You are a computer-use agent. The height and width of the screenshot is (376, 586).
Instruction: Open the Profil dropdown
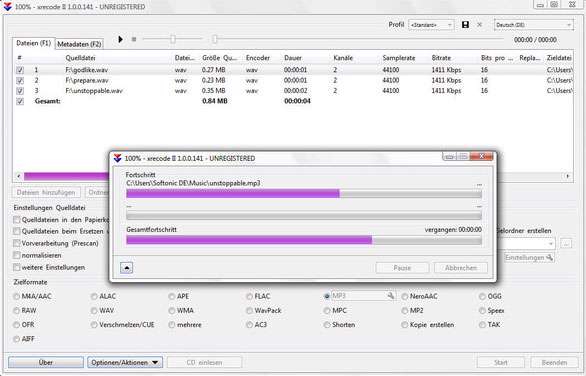432,25
